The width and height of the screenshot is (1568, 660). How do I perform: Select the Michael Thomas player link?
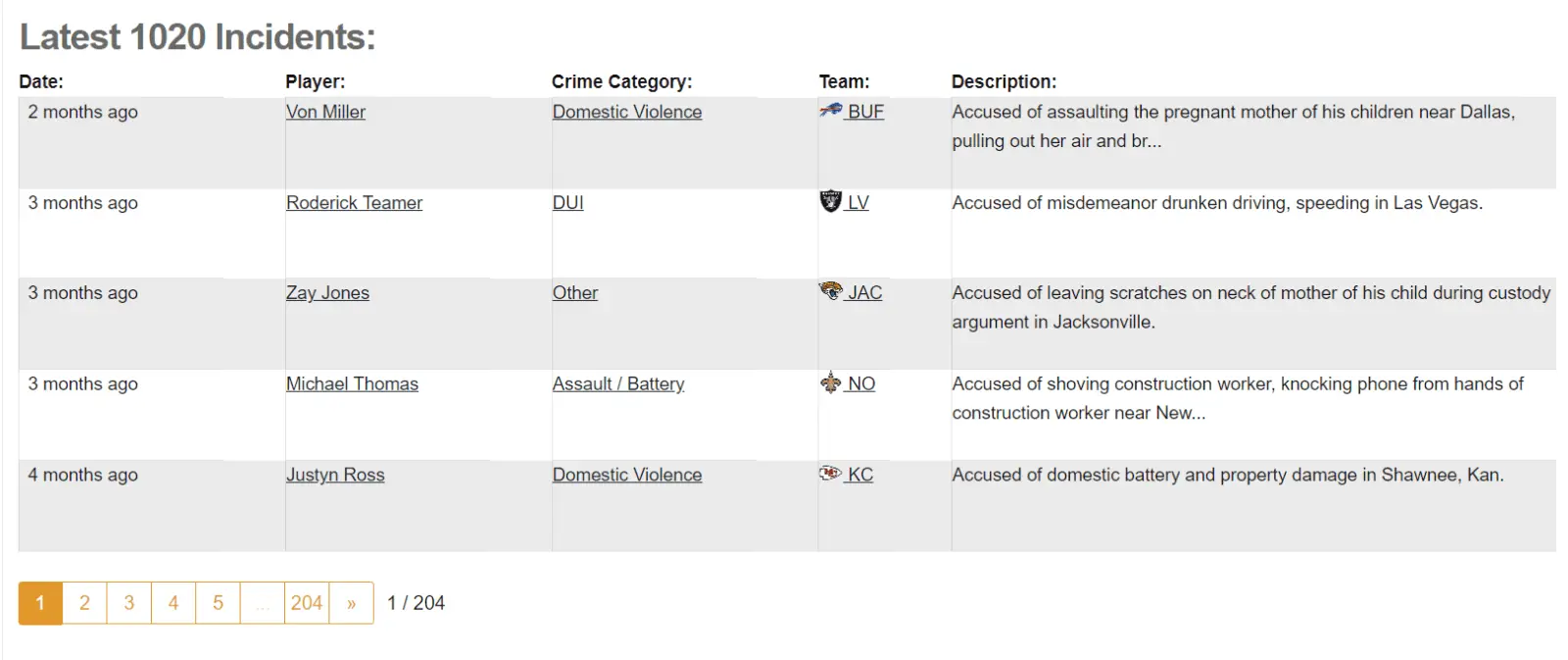(352, 384)
